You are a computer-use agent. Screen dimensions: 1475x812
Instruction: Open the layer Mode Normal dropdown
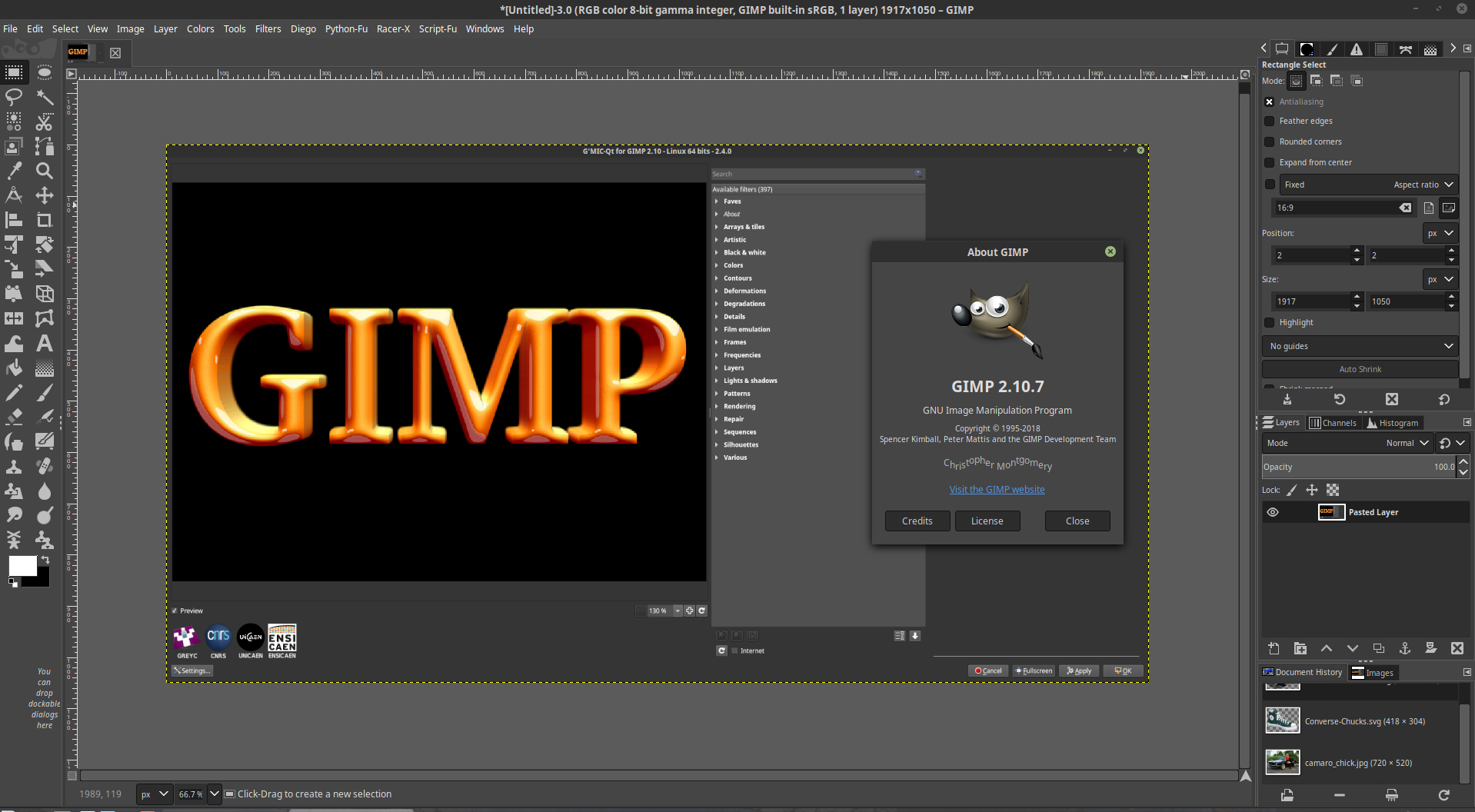click(x=1347, y=443)
